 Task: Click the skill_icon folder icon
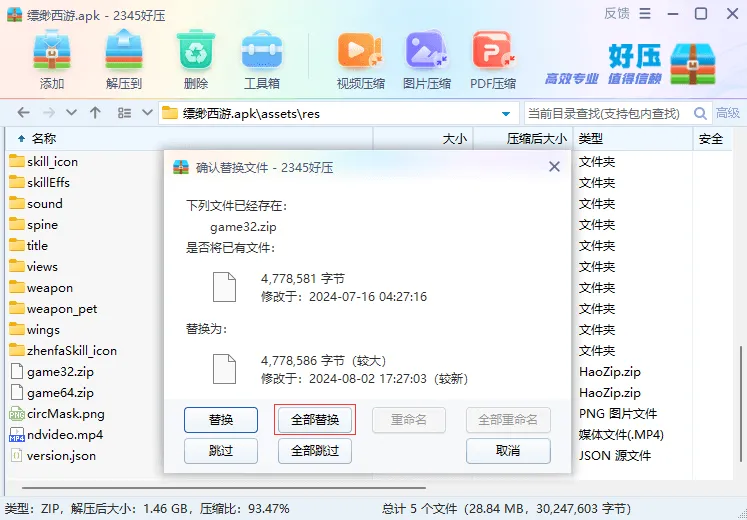click(x=17, y=161)
